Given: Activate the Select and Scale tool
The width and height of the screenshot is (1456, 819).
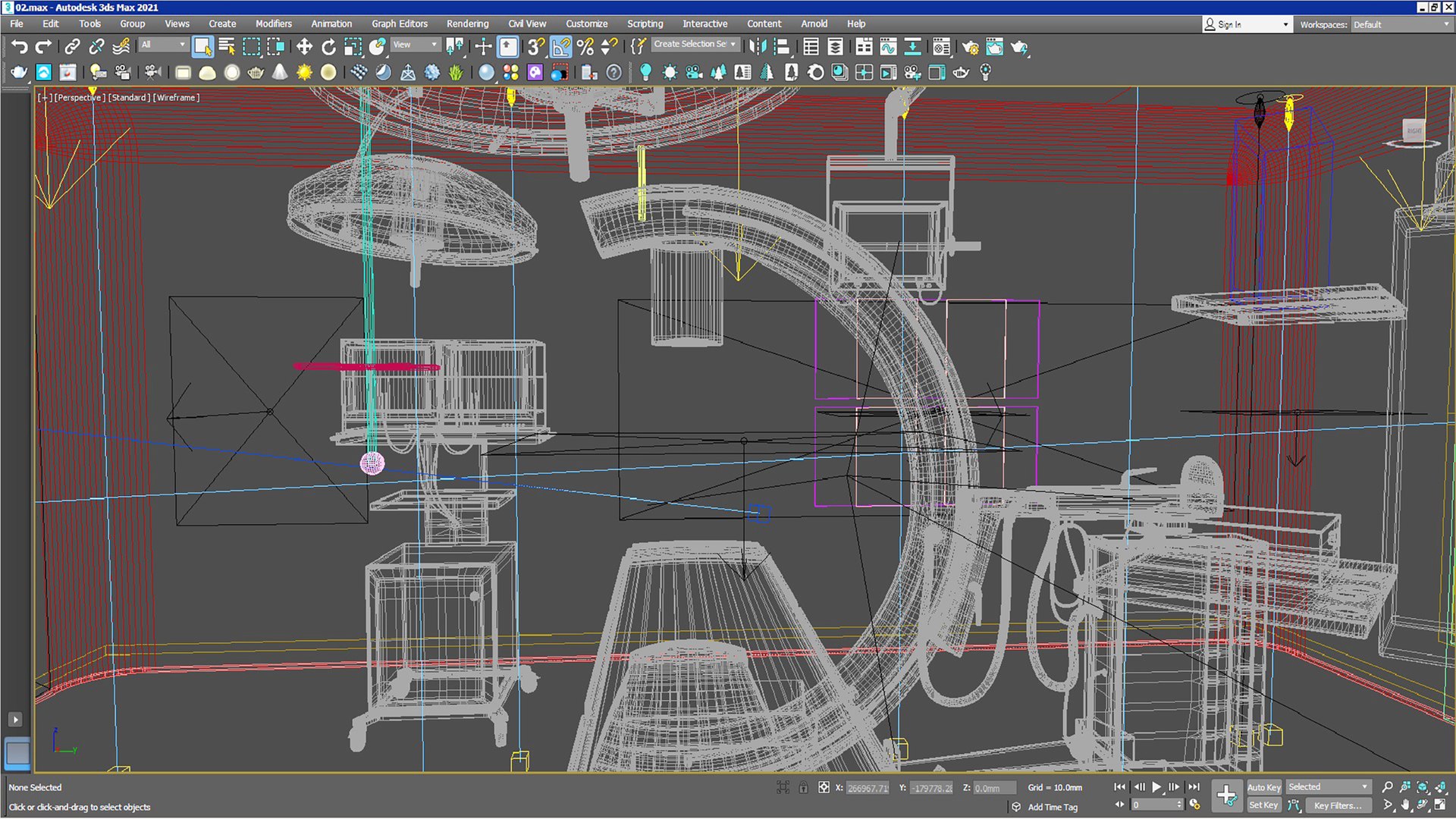Looking at the screenshot, I should click(353, 47).
